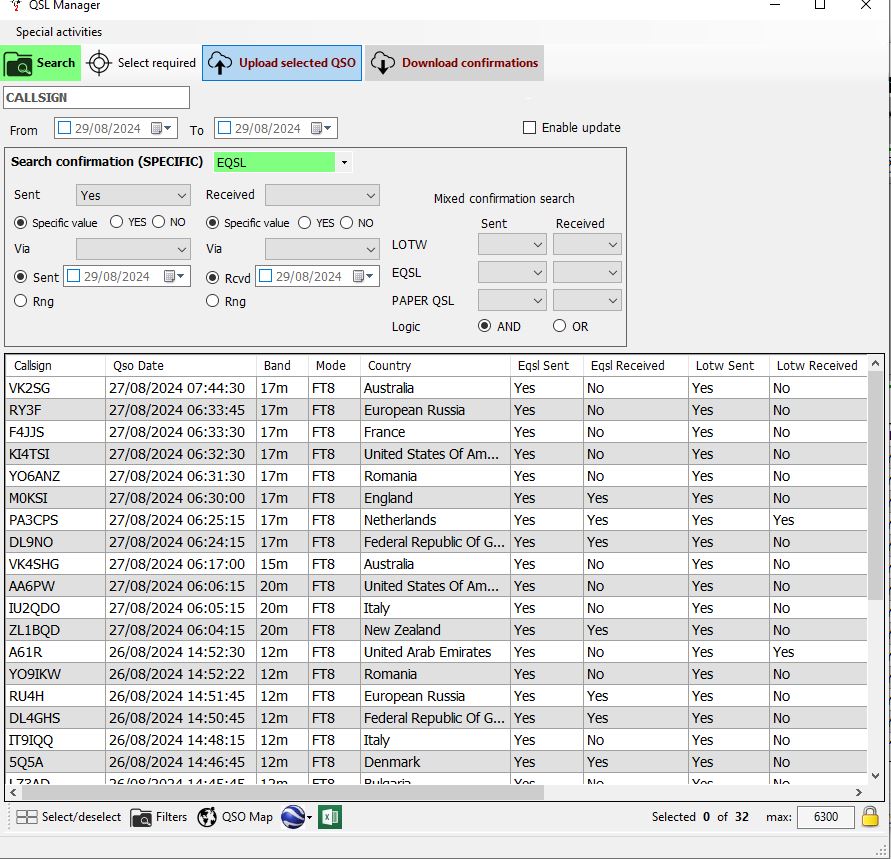891x859 pixels.
Task: Click Upload selected QSO button text
Action: coord(297,62)
